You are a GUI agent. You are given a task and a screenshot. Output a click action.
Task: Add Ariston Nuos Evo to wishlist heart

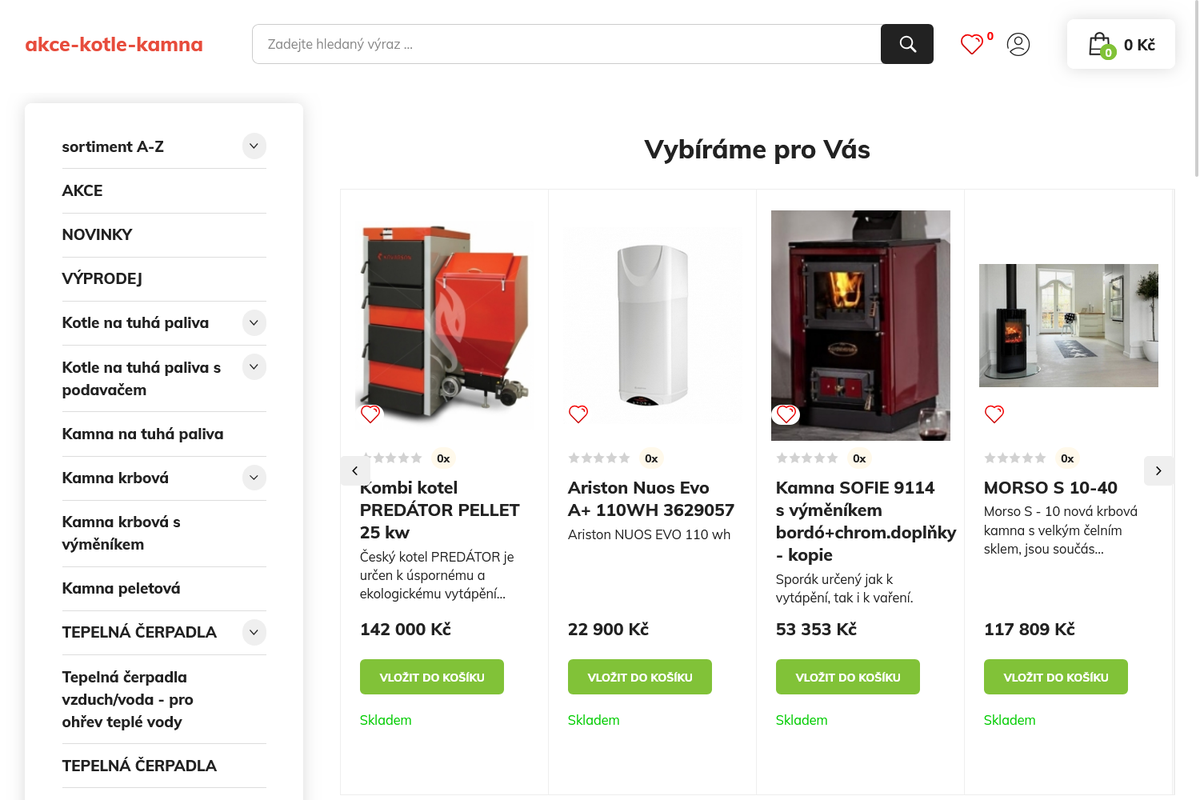(x=578, y=414)
